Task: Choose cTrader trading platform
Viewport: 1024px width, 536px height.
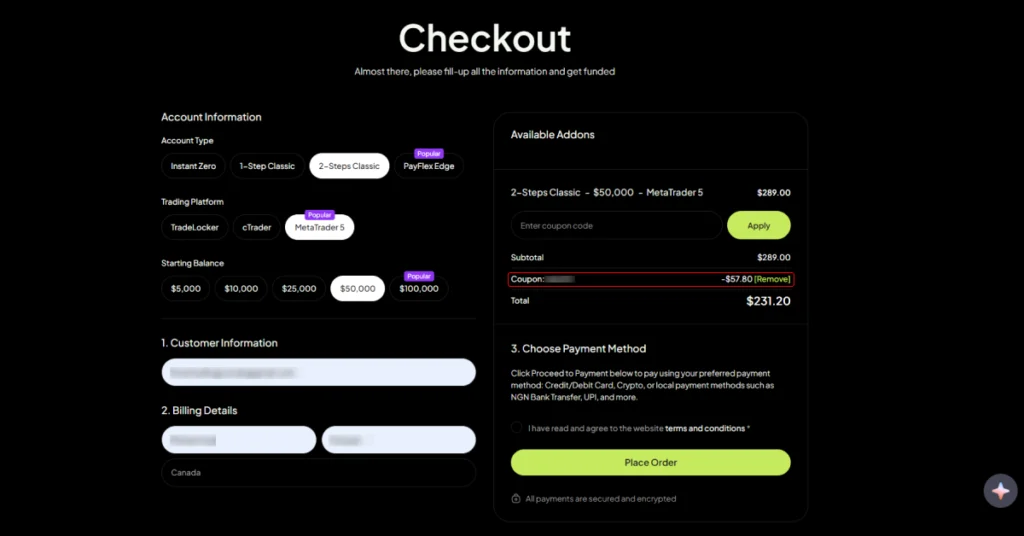Action: 257,227
